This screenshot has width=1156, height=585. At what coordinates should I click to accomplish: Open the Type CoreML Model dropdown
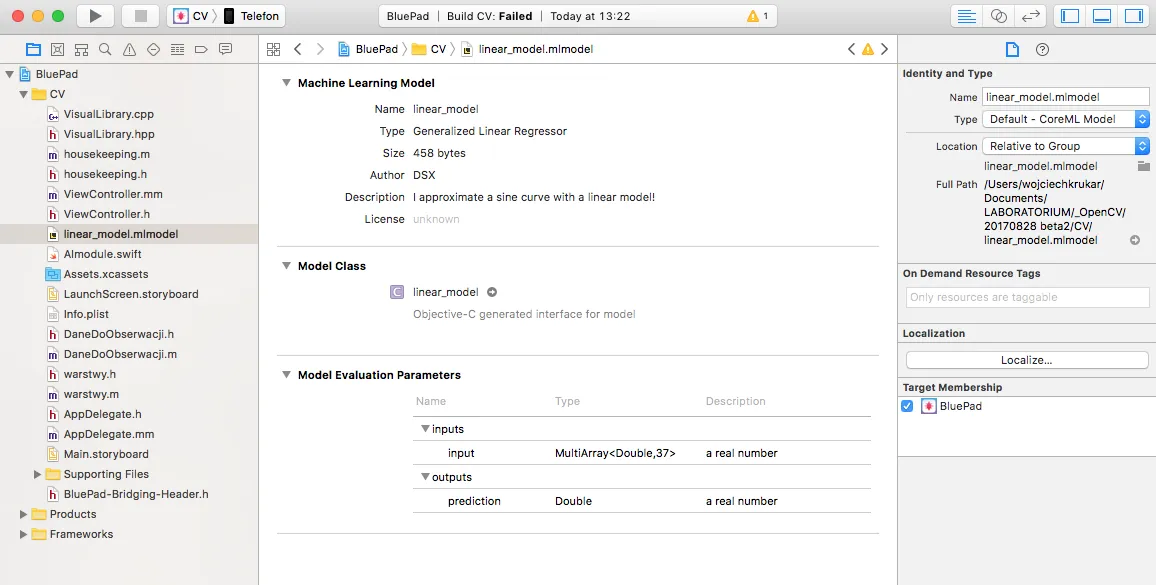(x=1065, y=119)
